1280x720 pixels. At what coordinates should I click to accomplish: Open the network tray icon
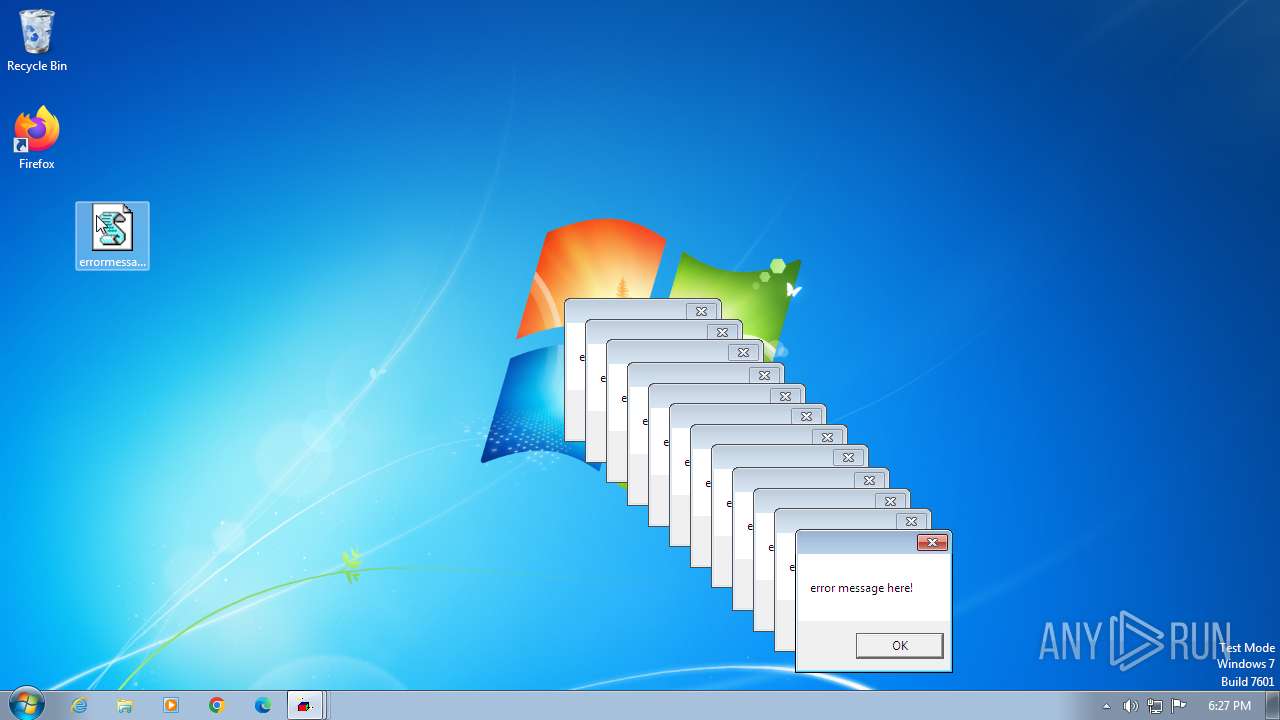(x=1154, y=706)
